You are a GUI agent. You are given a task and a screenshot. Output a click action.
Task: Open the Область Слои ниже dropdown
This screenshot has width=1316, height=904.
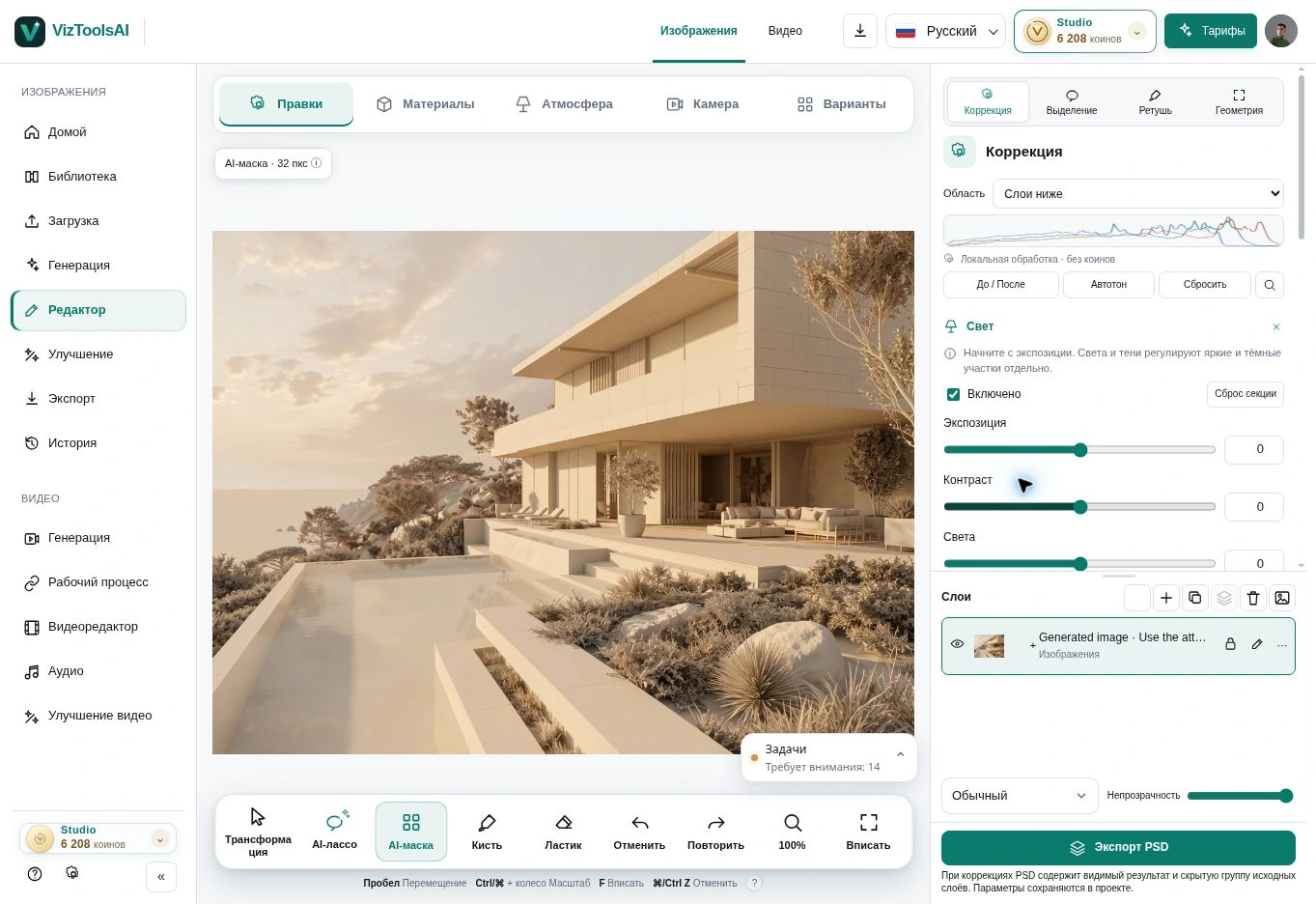tap(1138, 193)
